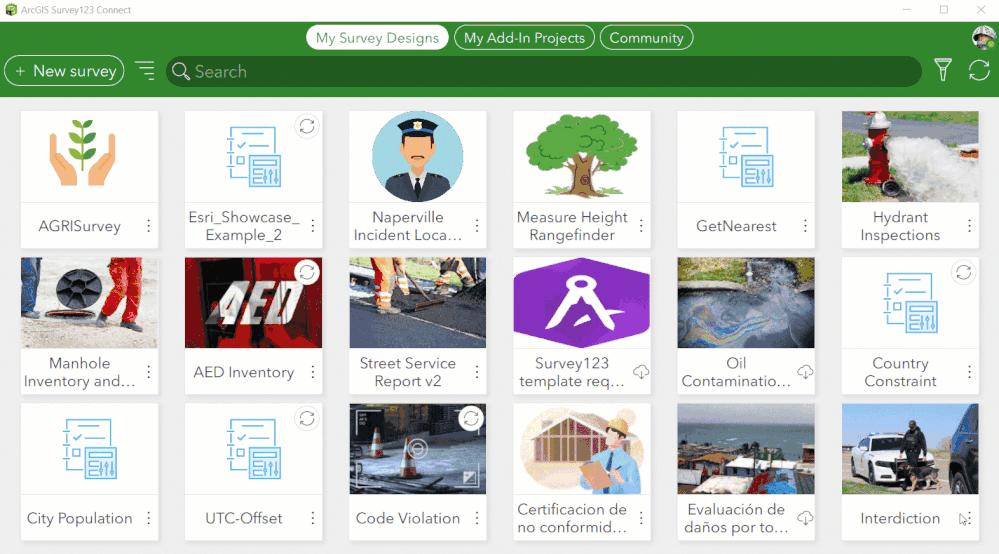Open options menu for AGRISurvey
Image resolution: width=999 pixels, height=554 pixels.
[x=148, y=225]
